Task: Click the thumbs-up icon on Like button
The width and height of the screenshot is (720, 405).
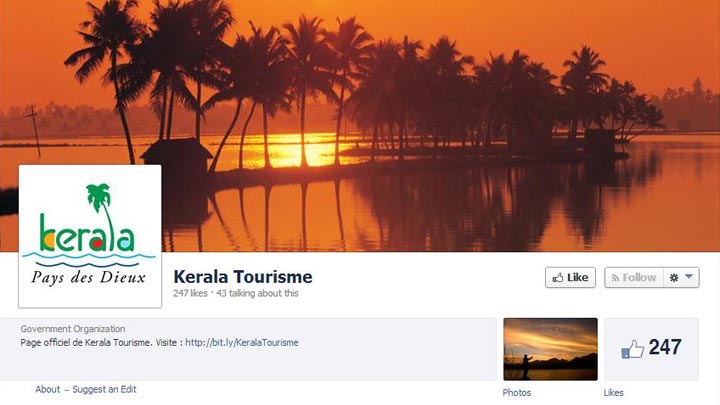Action: click(x=557, y=278)
